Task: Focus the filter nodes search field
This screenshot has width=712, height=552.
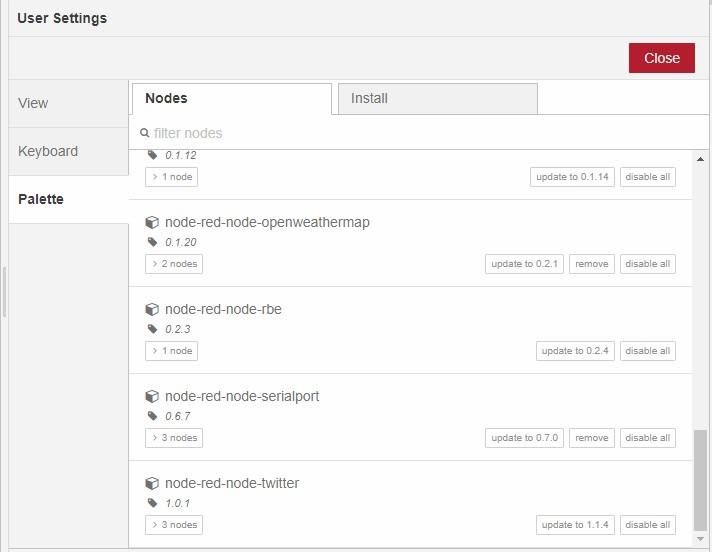Action: 418,133
